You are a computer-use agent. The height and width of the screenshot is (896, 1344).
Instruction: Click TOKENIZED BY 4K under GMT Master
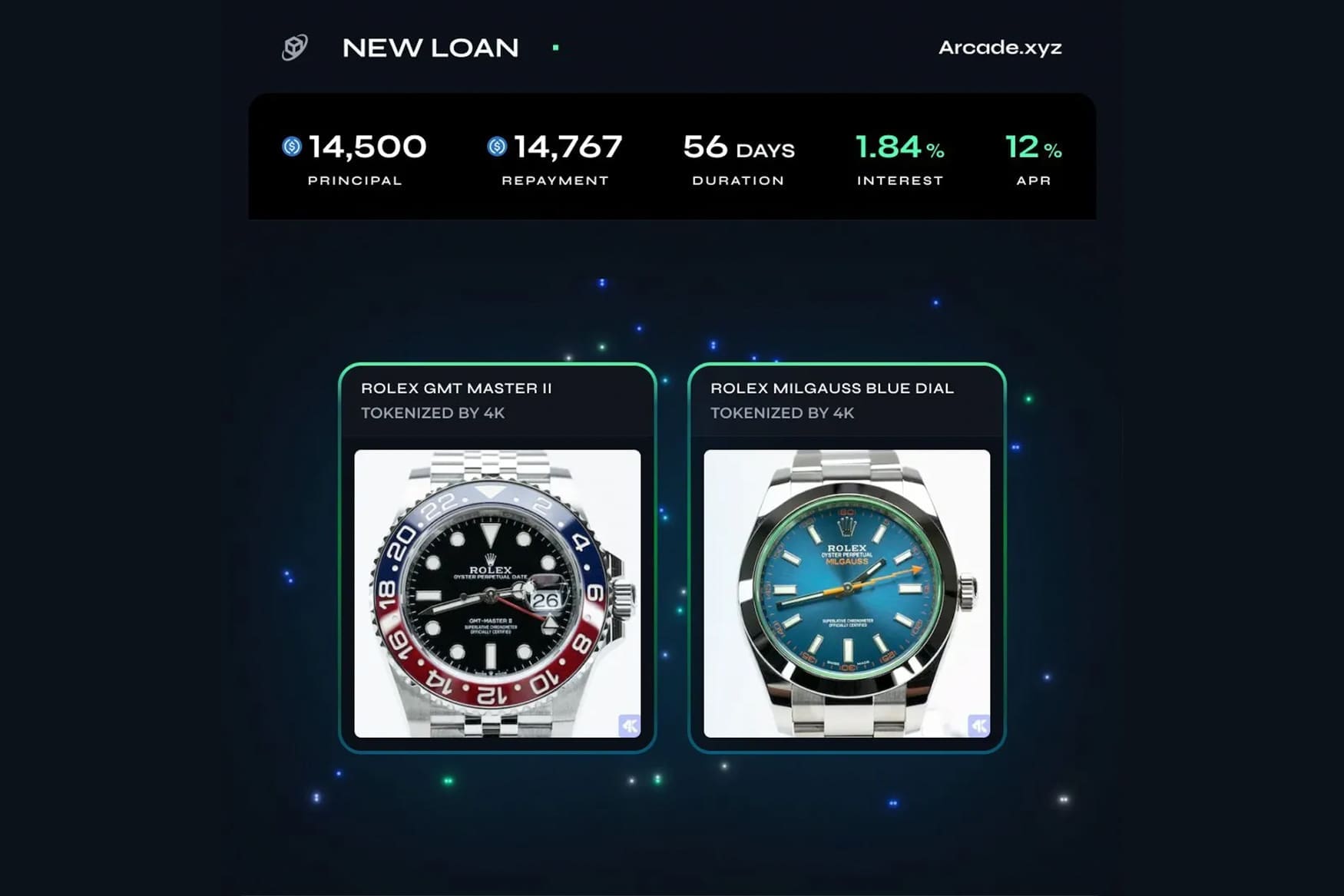coord(433,413)
